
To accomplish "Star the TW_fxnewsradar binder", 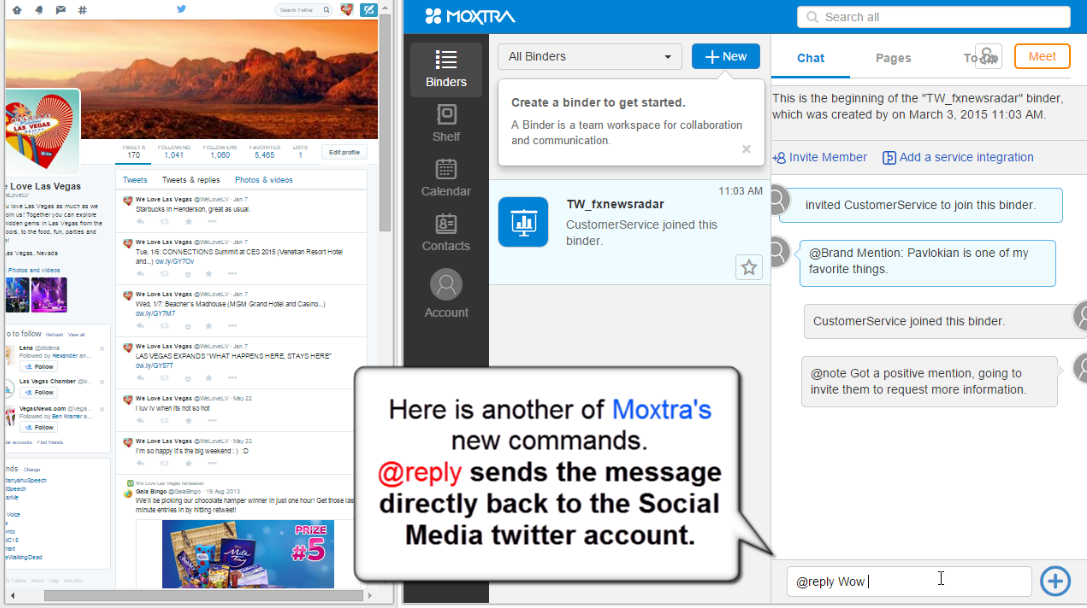I will (x=749, y=268).
